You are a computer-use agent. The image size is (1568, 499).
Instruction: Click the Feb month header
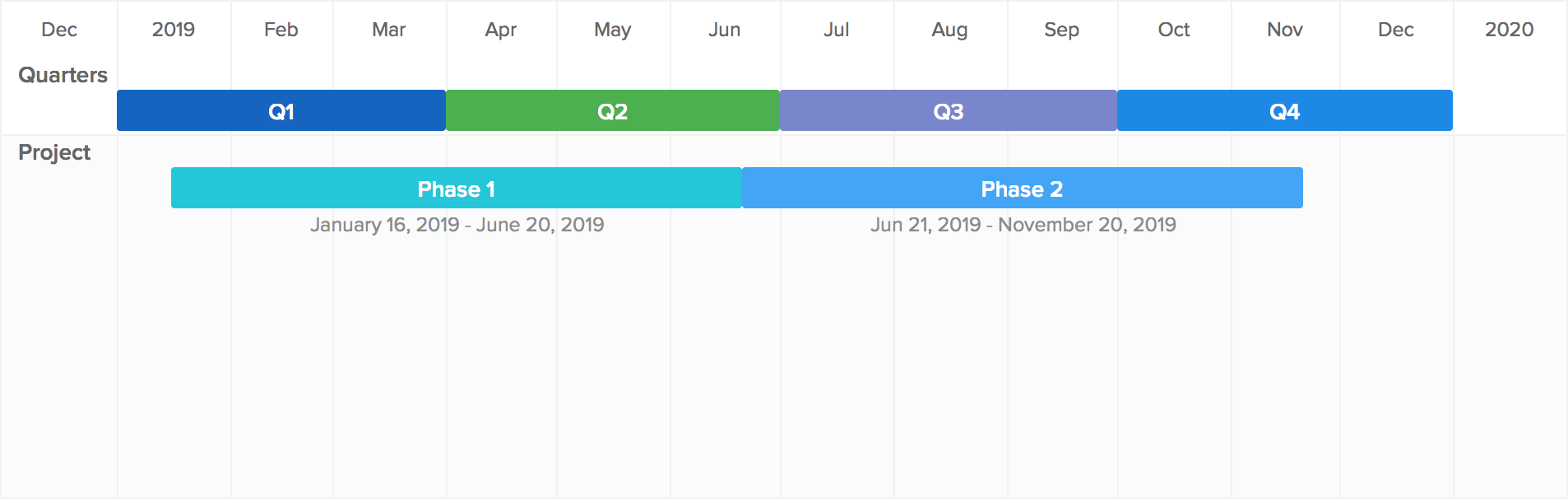click(281, 30)
